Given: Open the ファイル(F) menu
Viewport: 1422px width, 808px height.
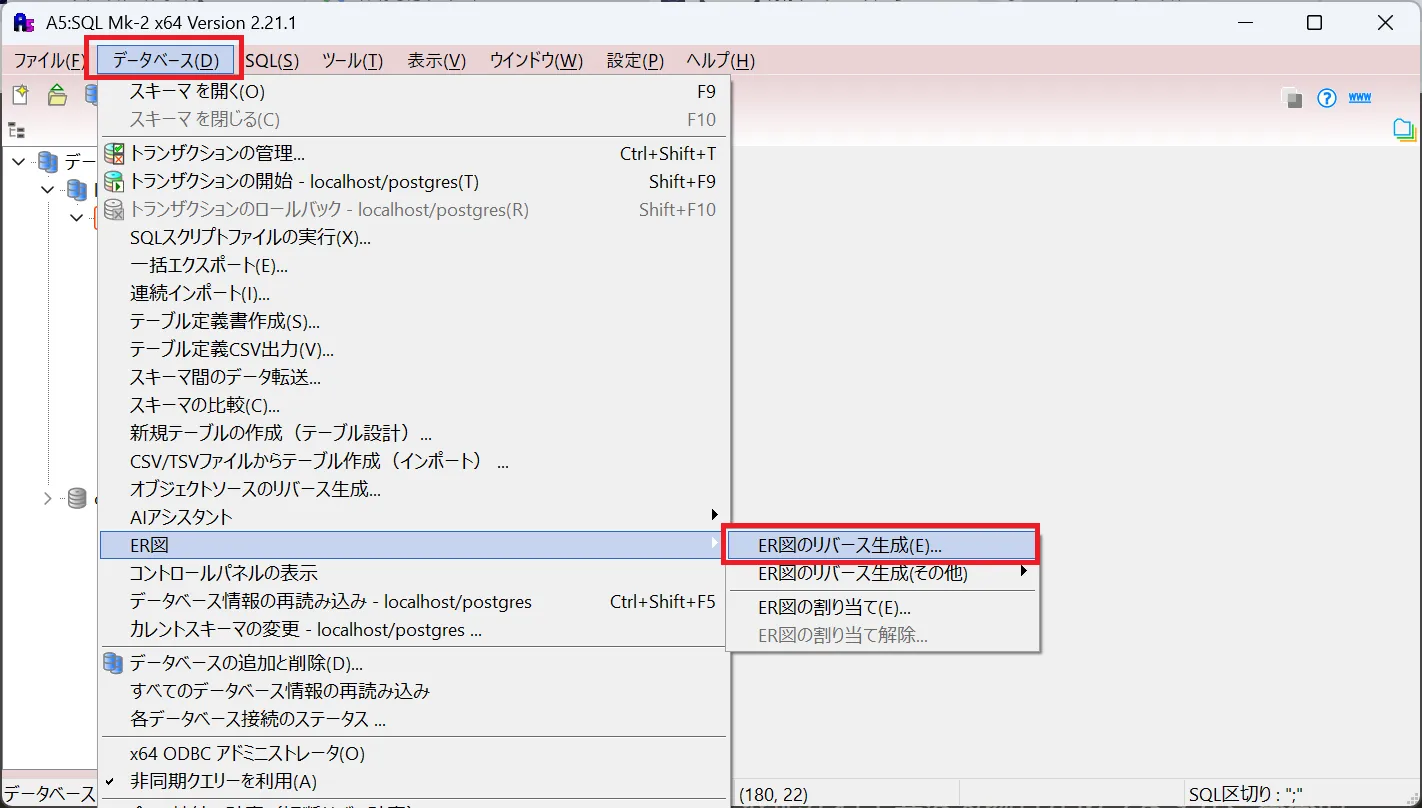Looking at the screenshot, I should pyautogui.click(x=49, y=61).
